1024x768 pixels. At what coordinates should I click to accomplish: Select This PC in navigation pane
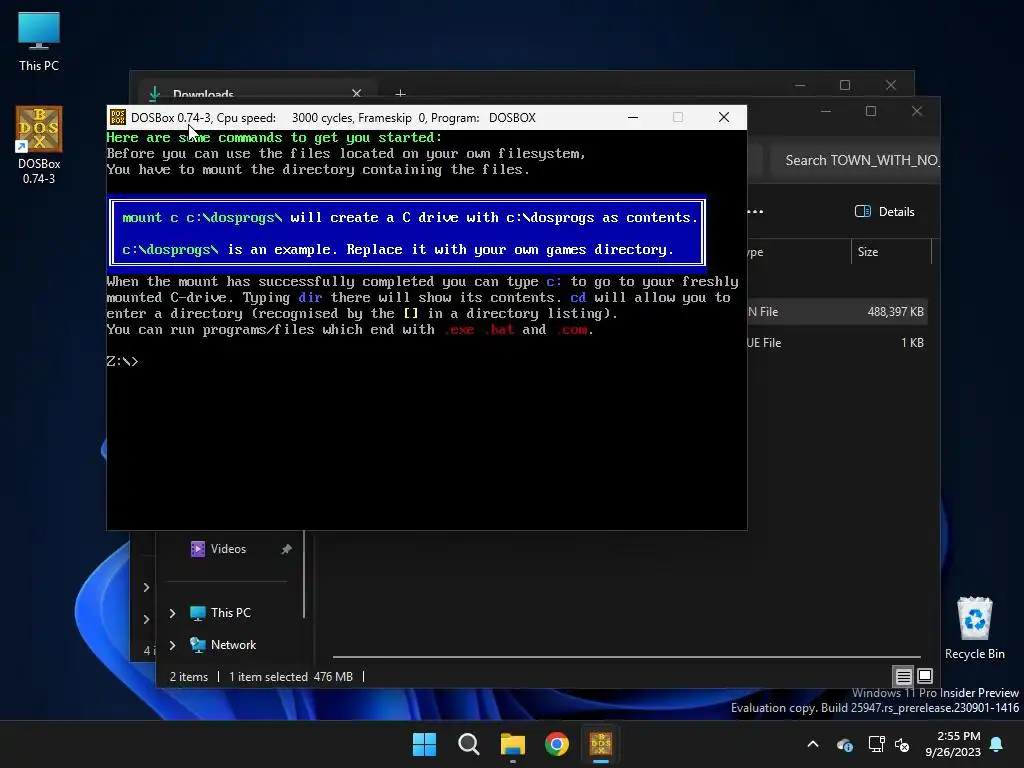click(231, 613)
